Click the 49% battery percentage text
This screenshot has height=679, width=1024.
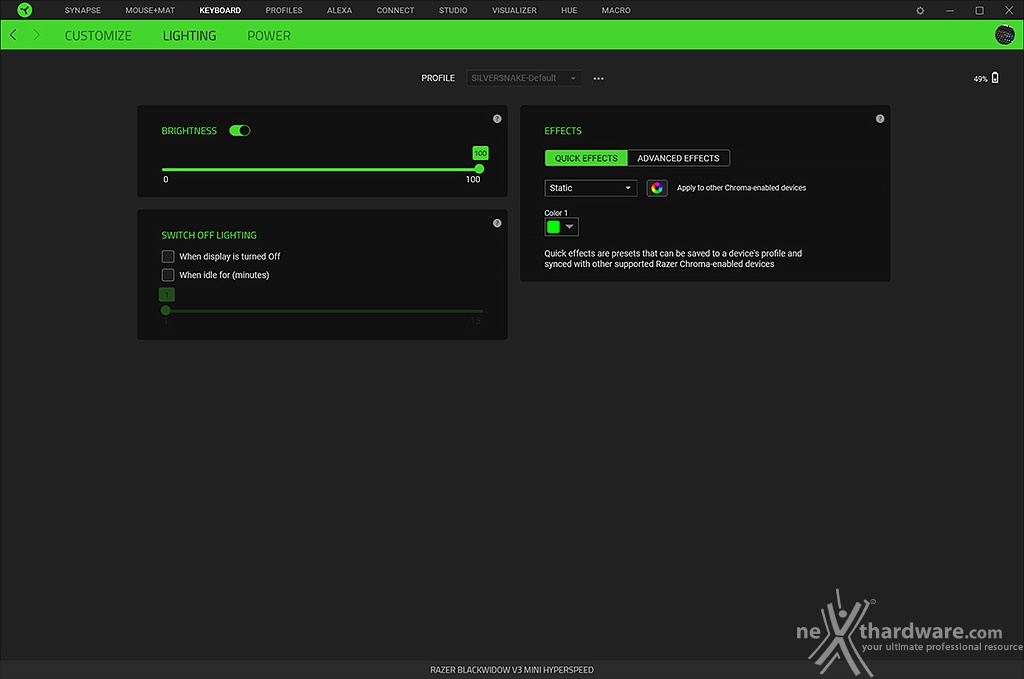(980, 79)
